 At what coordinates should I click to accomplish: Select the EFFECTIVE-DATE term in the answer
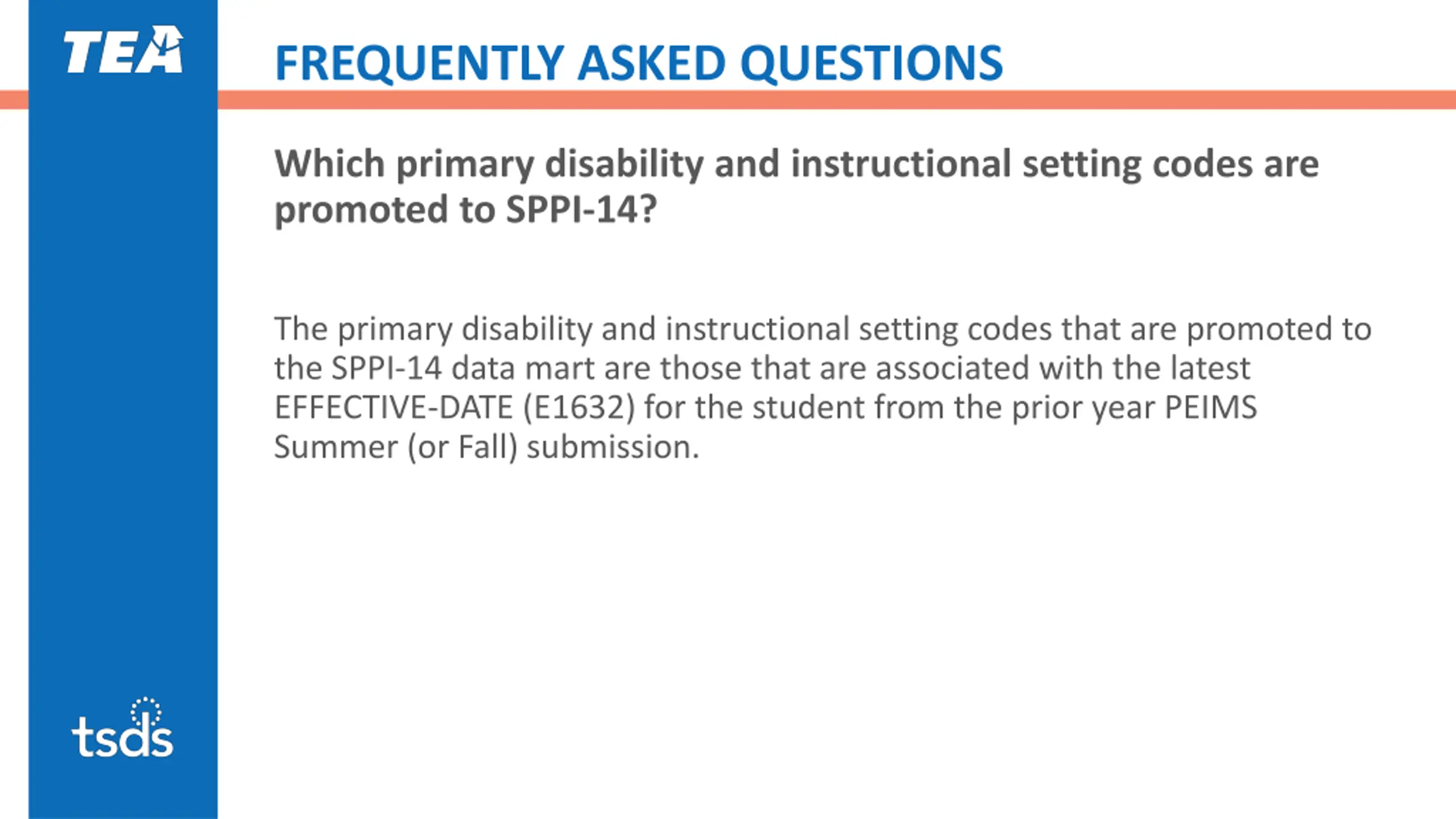[x=394, y=408]
